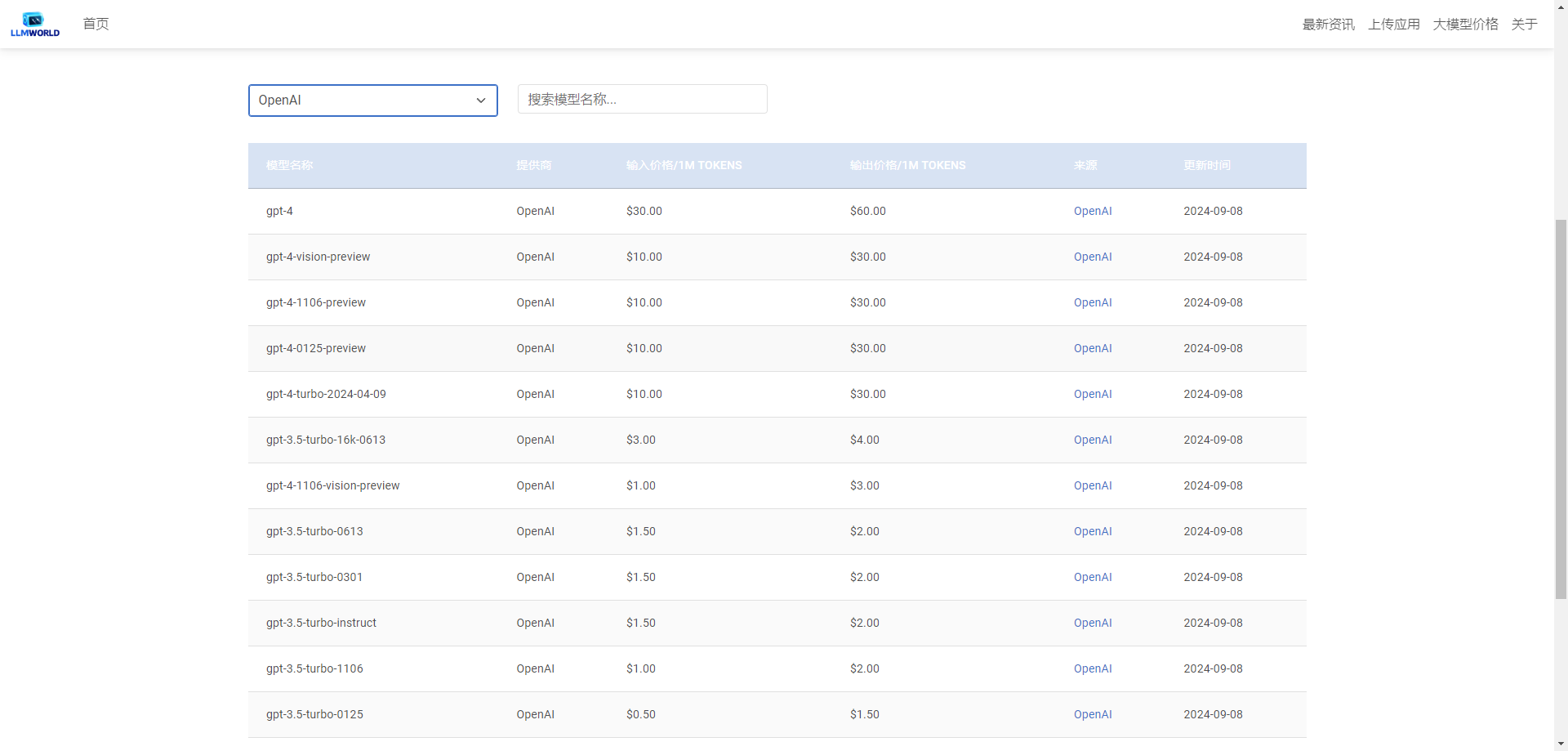
Task: Click the 2024-09-08 date in gpt-4 row
Action: (x=1213, y=211)
